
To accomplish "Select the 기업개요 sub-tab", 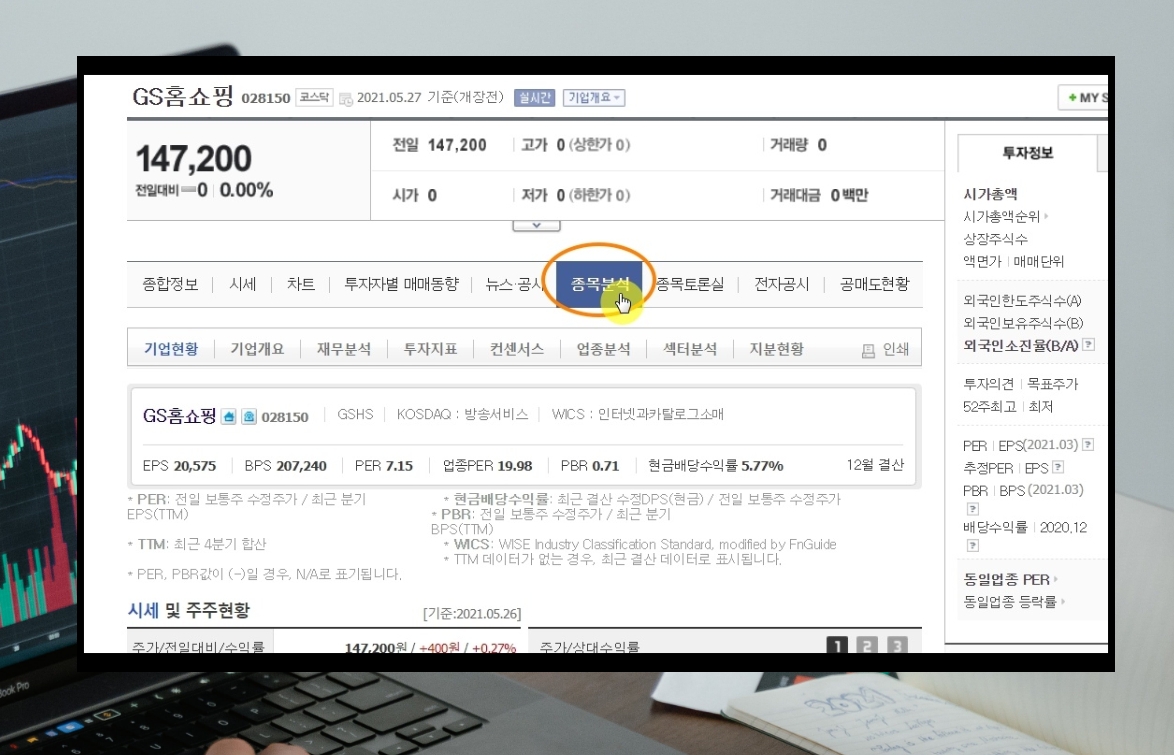I will tap(258, 349).
